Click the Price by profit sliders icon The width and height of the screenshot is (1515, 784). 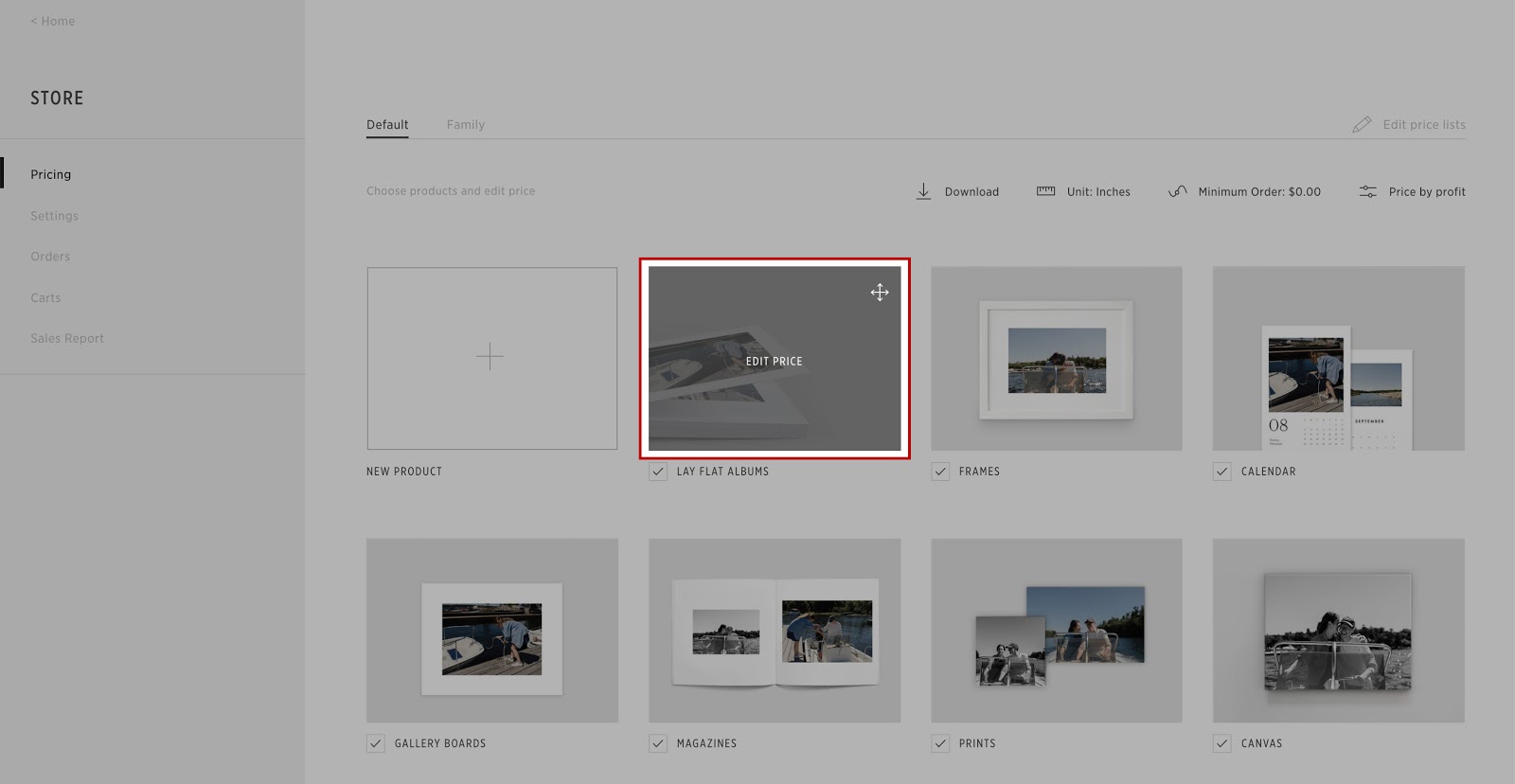tap(1368, 191)
